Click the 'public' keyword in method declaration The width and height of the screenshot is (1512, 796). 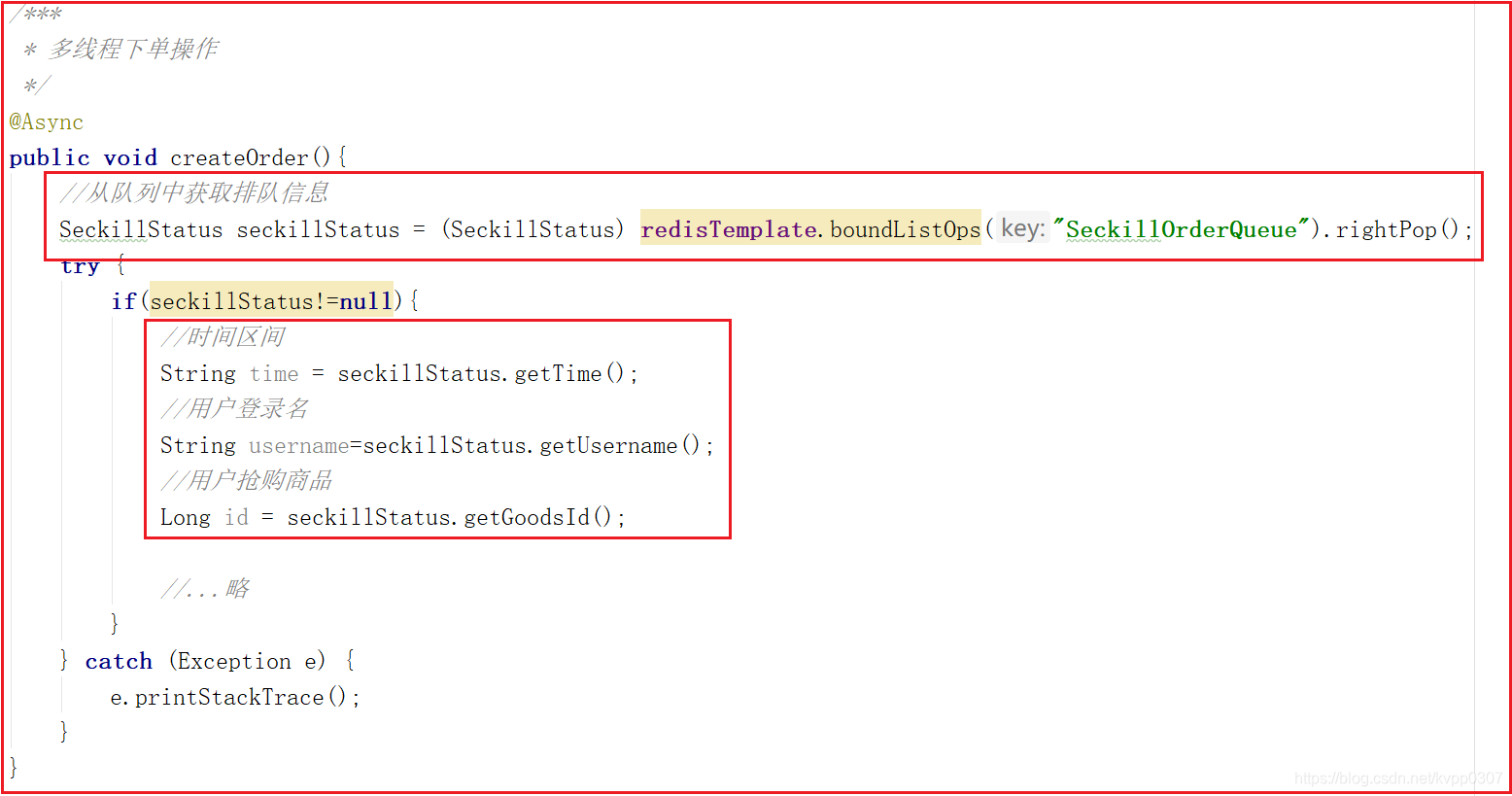click(50, 157)
